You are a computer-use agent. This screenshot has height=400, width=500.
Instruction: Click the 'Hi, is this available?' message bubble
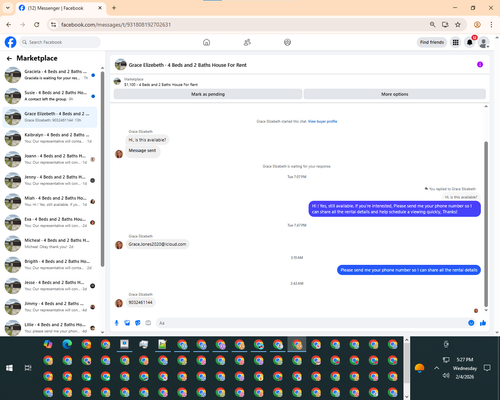[147, 140]
